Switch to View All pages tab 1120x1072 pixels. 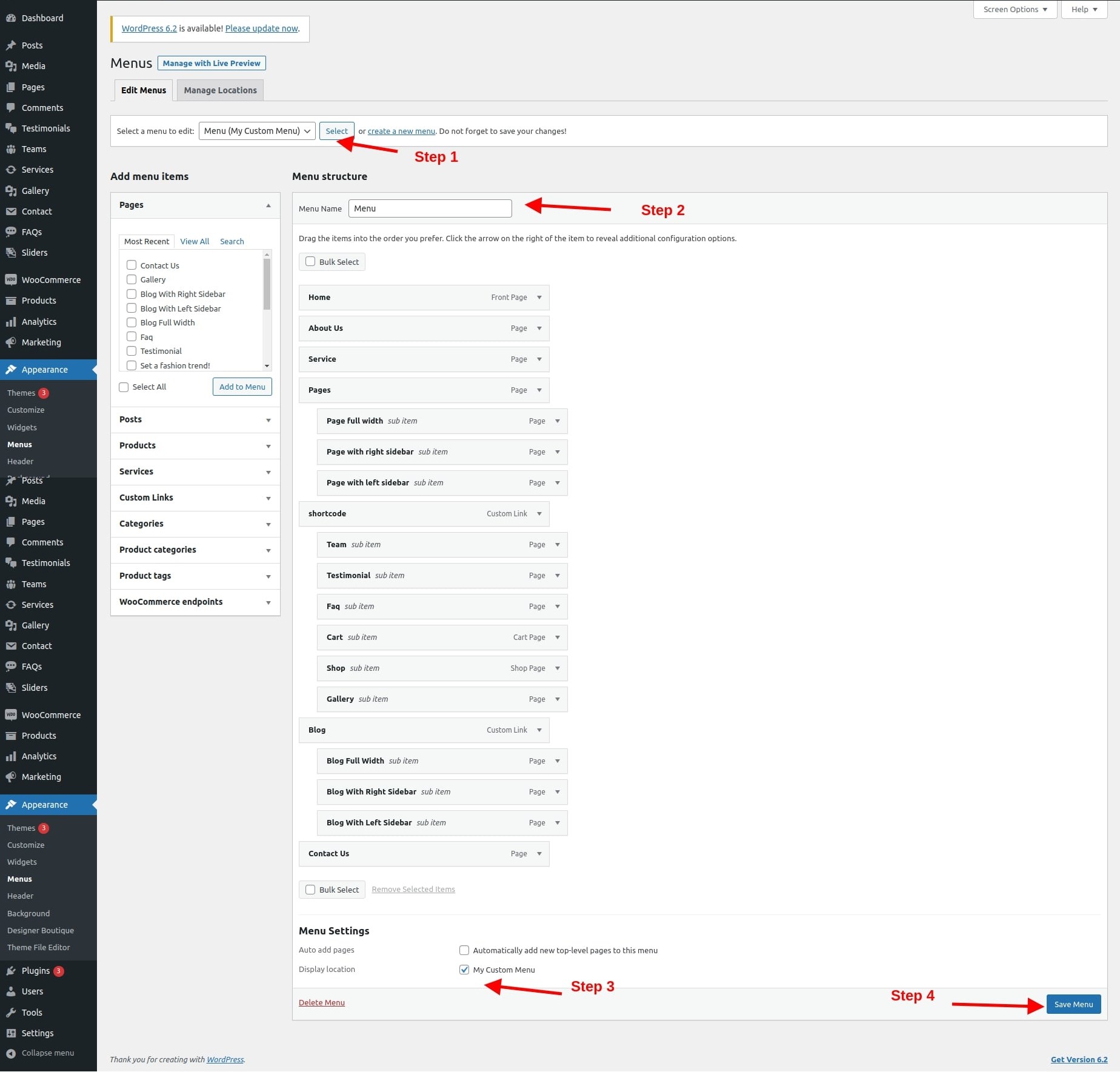[195, 241]
